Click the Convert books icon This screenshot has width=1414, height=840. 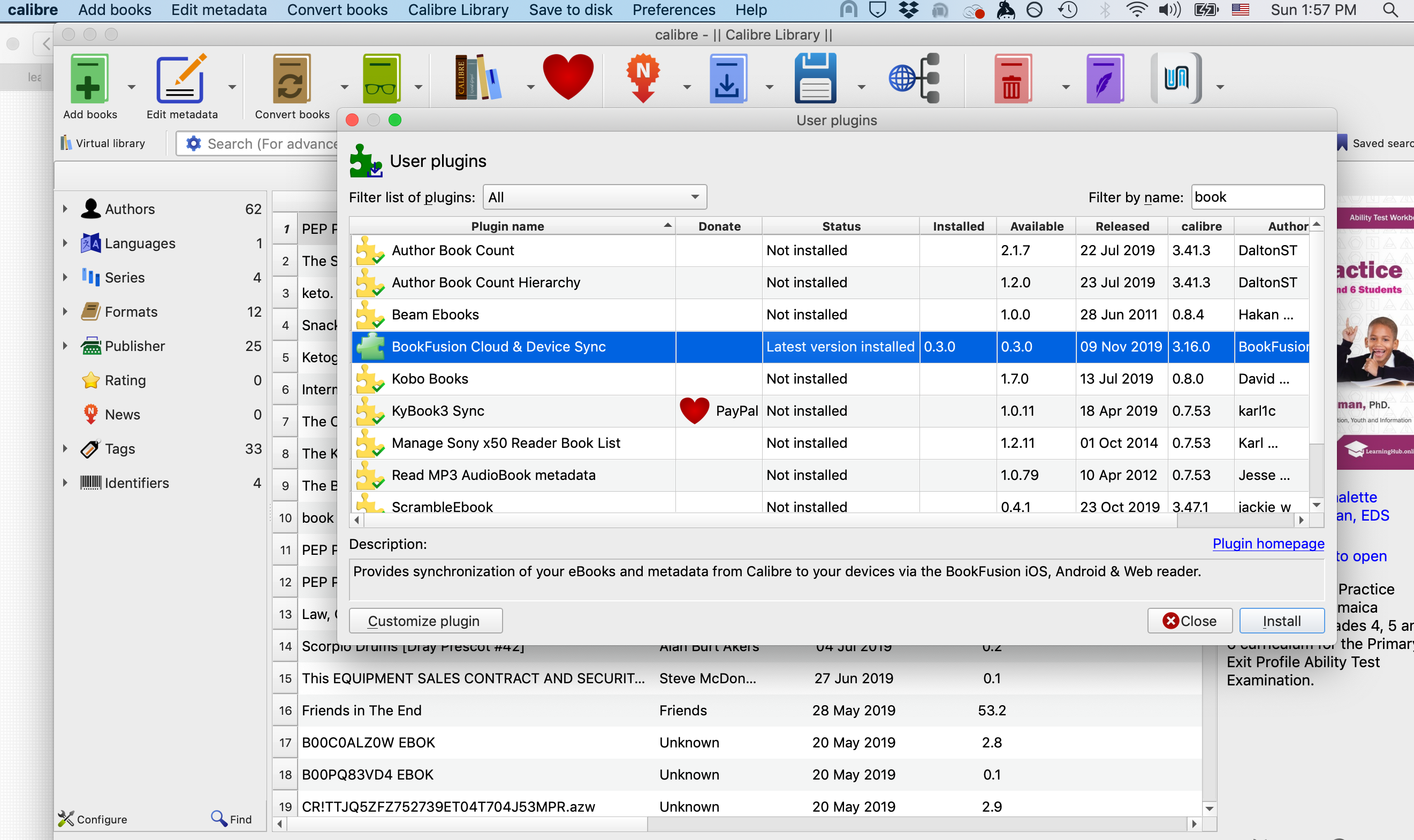click(x=291, y=79)
